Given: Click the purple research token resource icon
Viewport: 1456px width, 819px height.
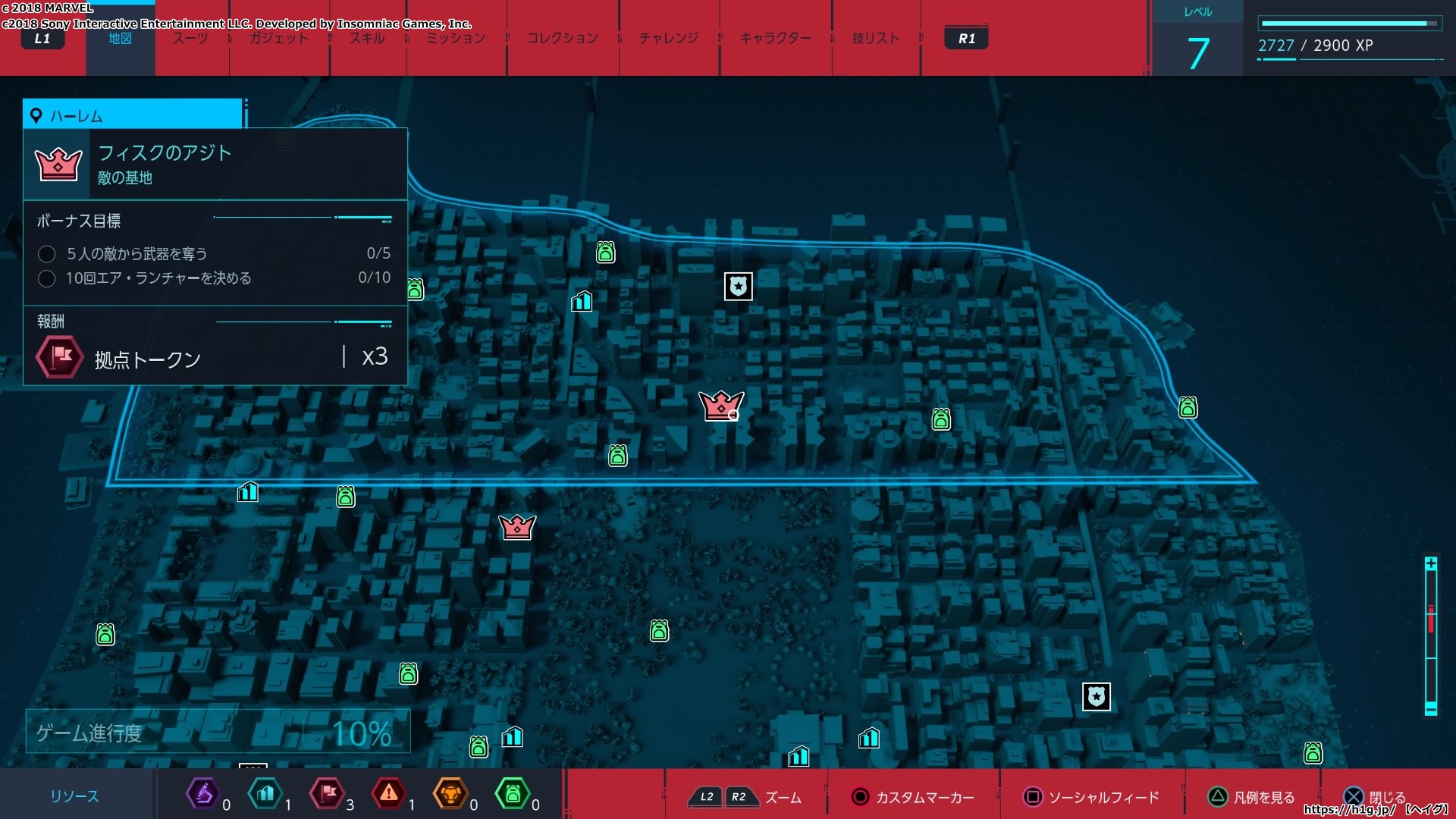Looking at the screenshot, I should [x=202, y=794].
